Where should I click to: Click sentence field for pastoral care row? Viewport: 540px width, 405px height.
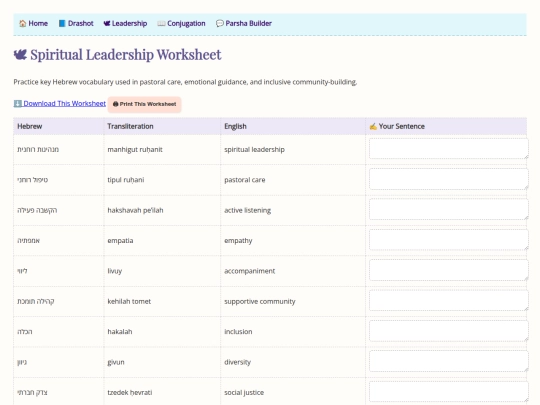[x=449, y=179]
